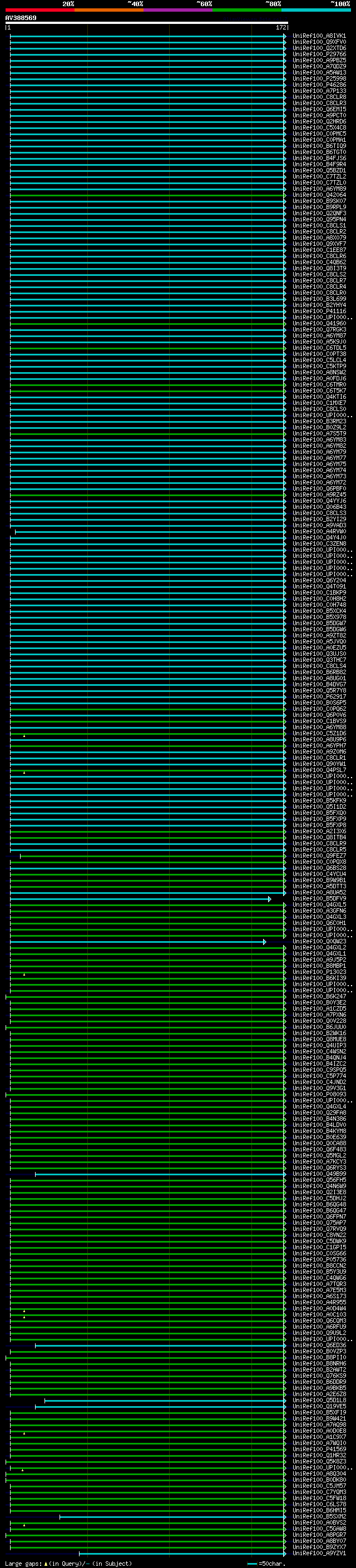Click the cyan ~100% legend segment
The width and height of the screenshot is (356, 1568).
pyautogui.click(x=316, y=10)
